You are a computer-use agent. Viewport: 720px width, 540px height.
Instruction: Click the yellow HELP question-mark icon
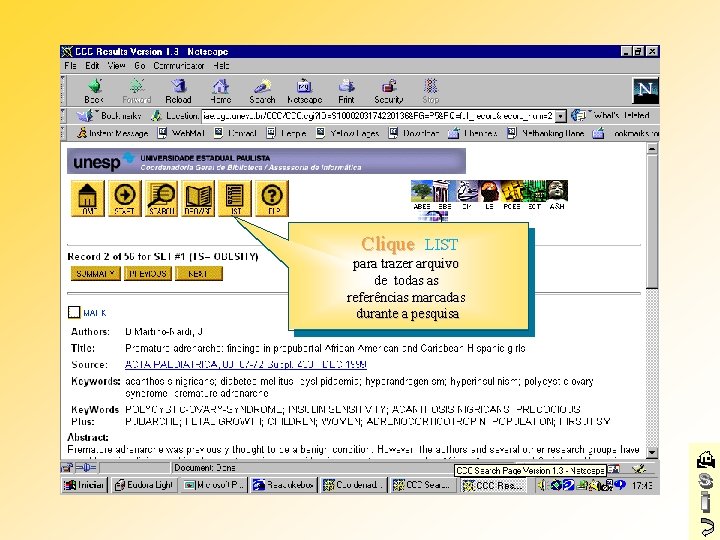(272, 198)
